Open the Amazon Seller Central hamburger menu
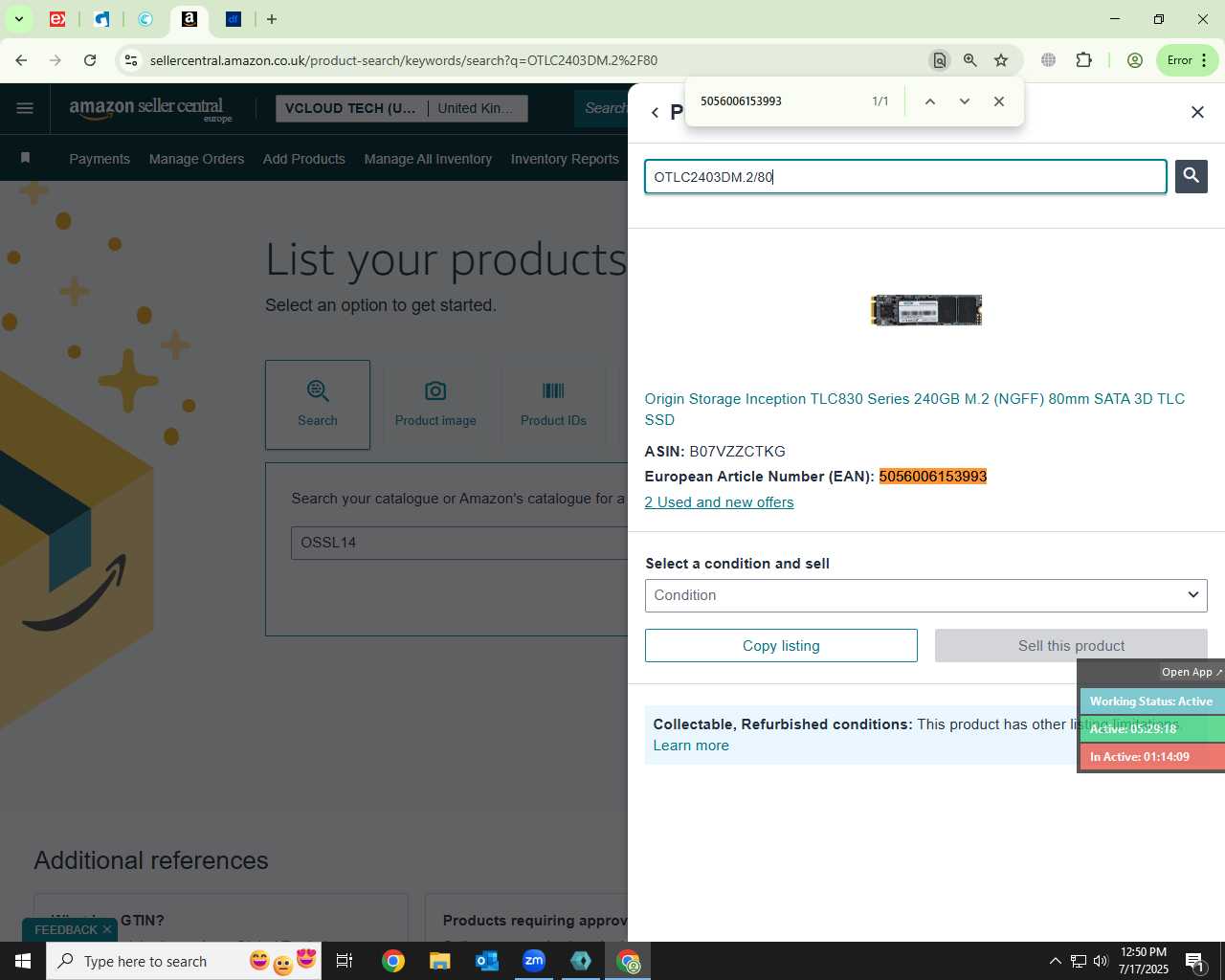1225x980 pixels. tap(25, 108)
